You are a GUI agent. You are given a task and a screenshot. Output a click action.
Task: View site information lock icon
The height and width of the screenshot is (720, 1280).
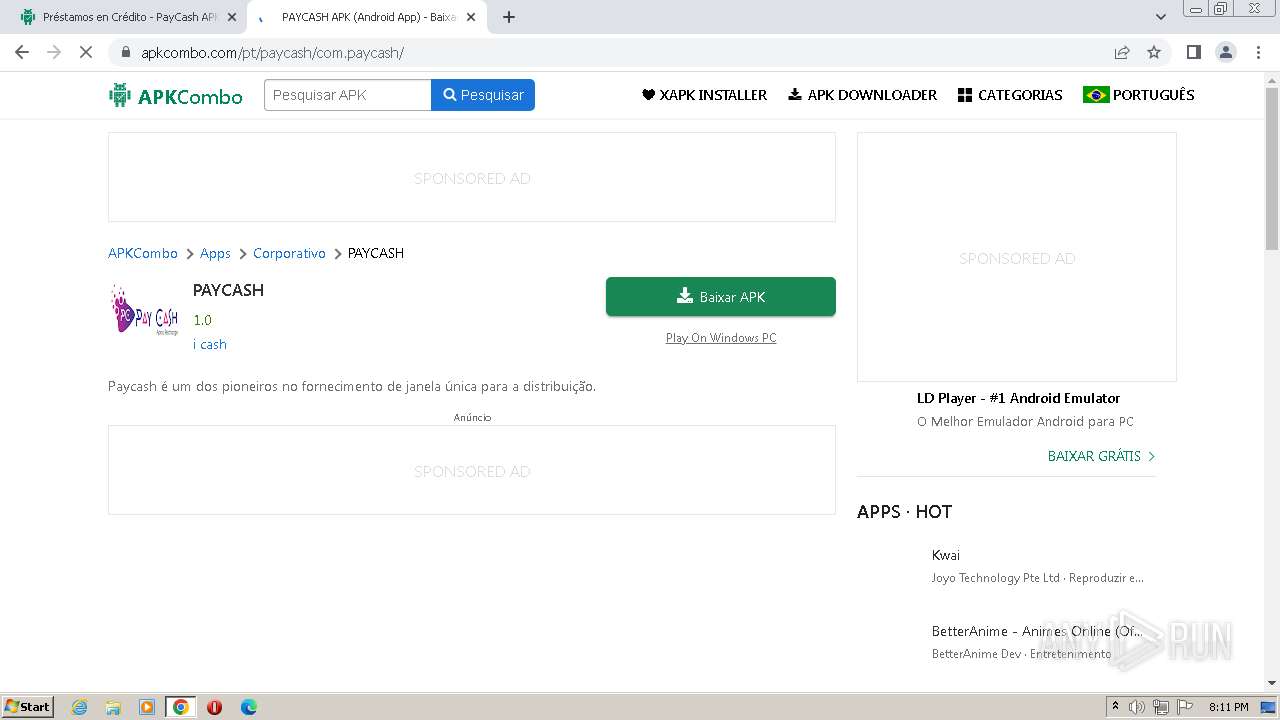click(x=125, y=52)
